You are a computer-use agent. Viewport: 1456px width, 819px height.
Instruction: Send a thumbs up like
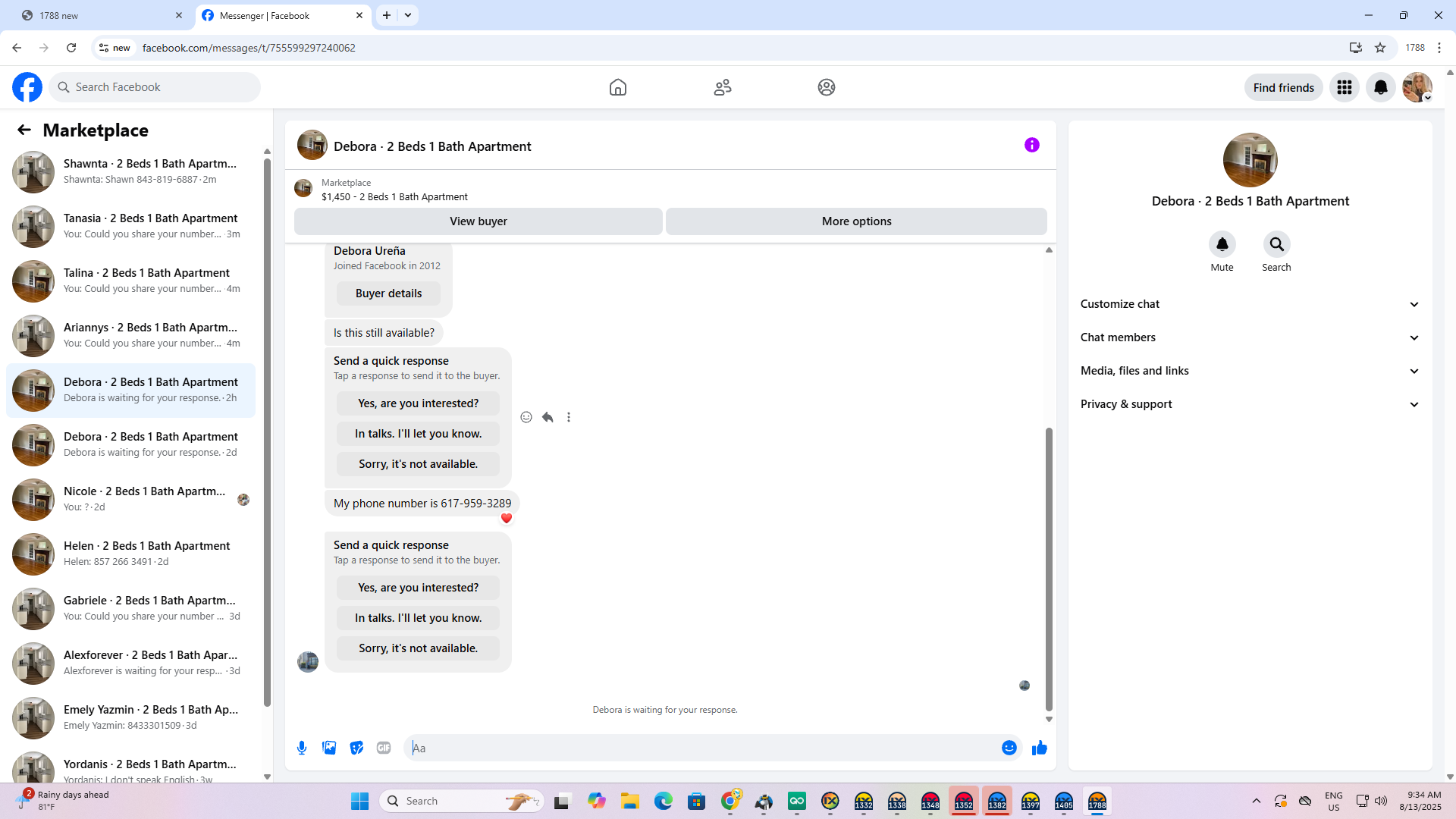[1039, 748]
